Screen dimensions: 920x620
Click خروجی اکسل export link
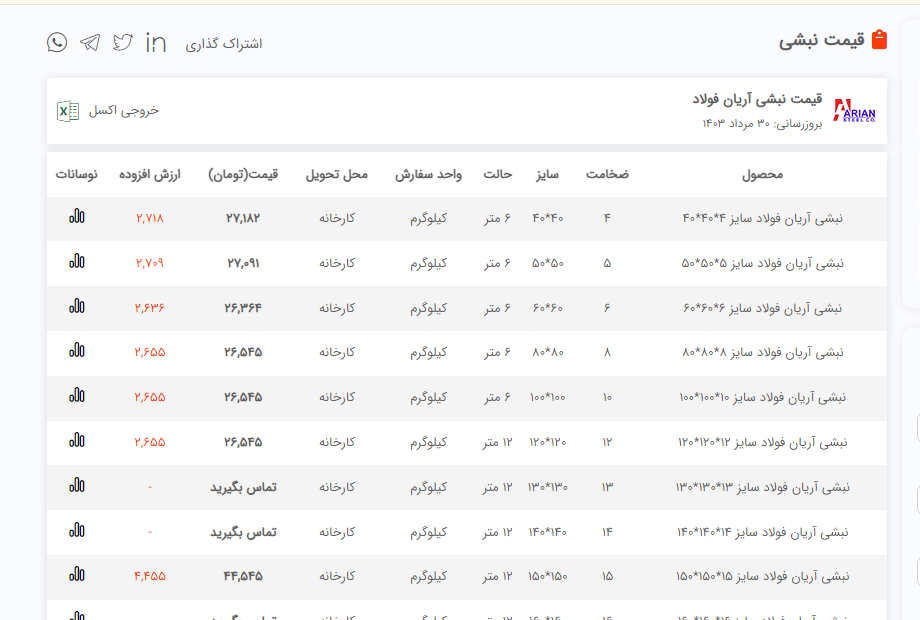124,111
